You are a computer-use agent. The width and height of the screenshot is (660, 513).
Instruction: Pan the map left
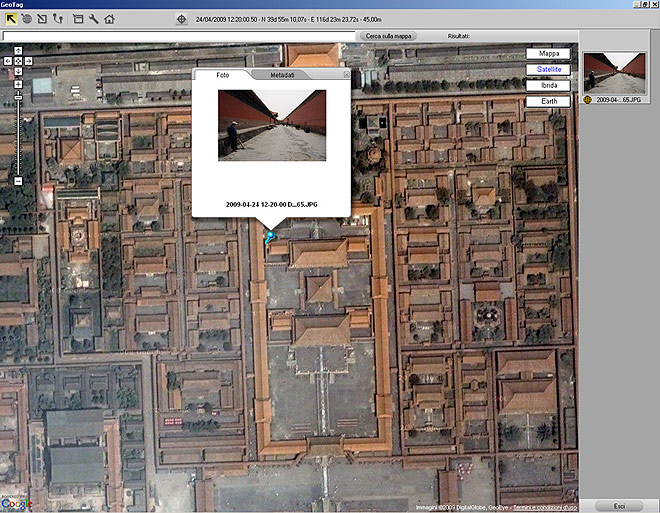pyautogui.click(x=8, y=61)
